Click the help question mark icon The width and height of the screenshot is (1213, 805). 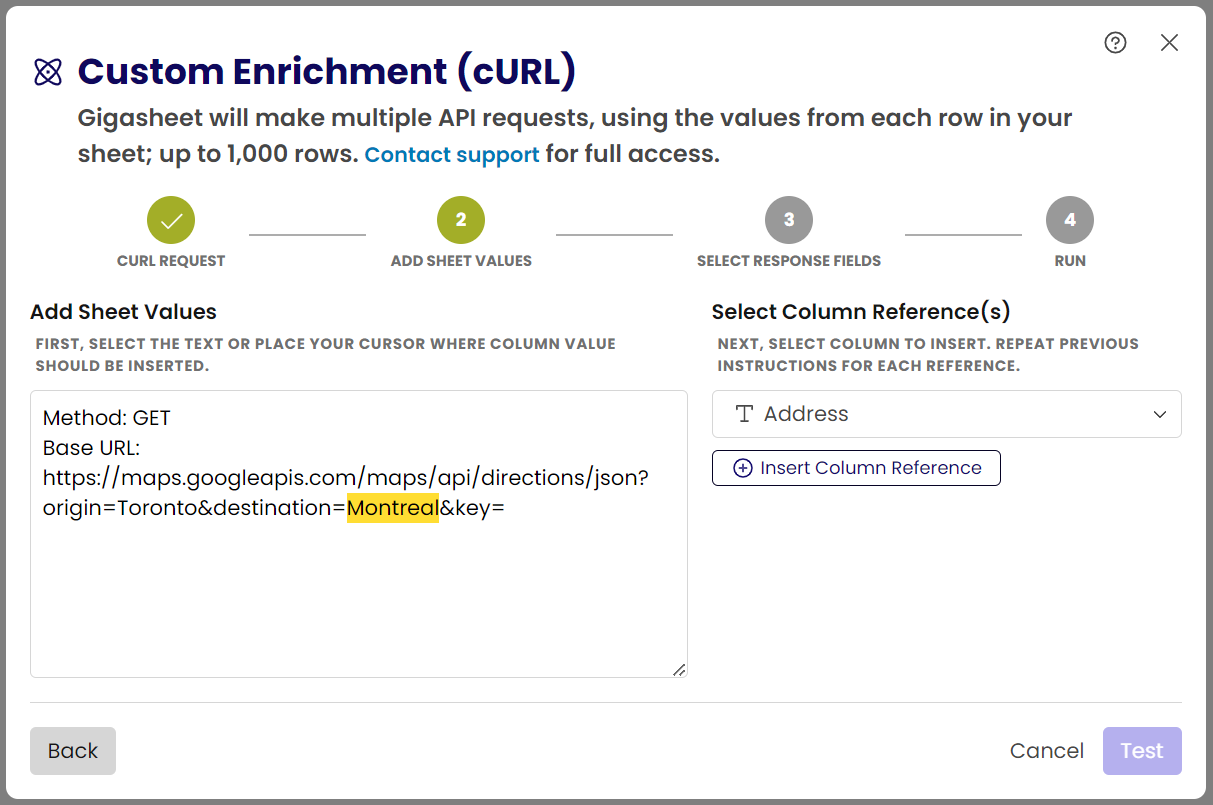point(1115,42)
